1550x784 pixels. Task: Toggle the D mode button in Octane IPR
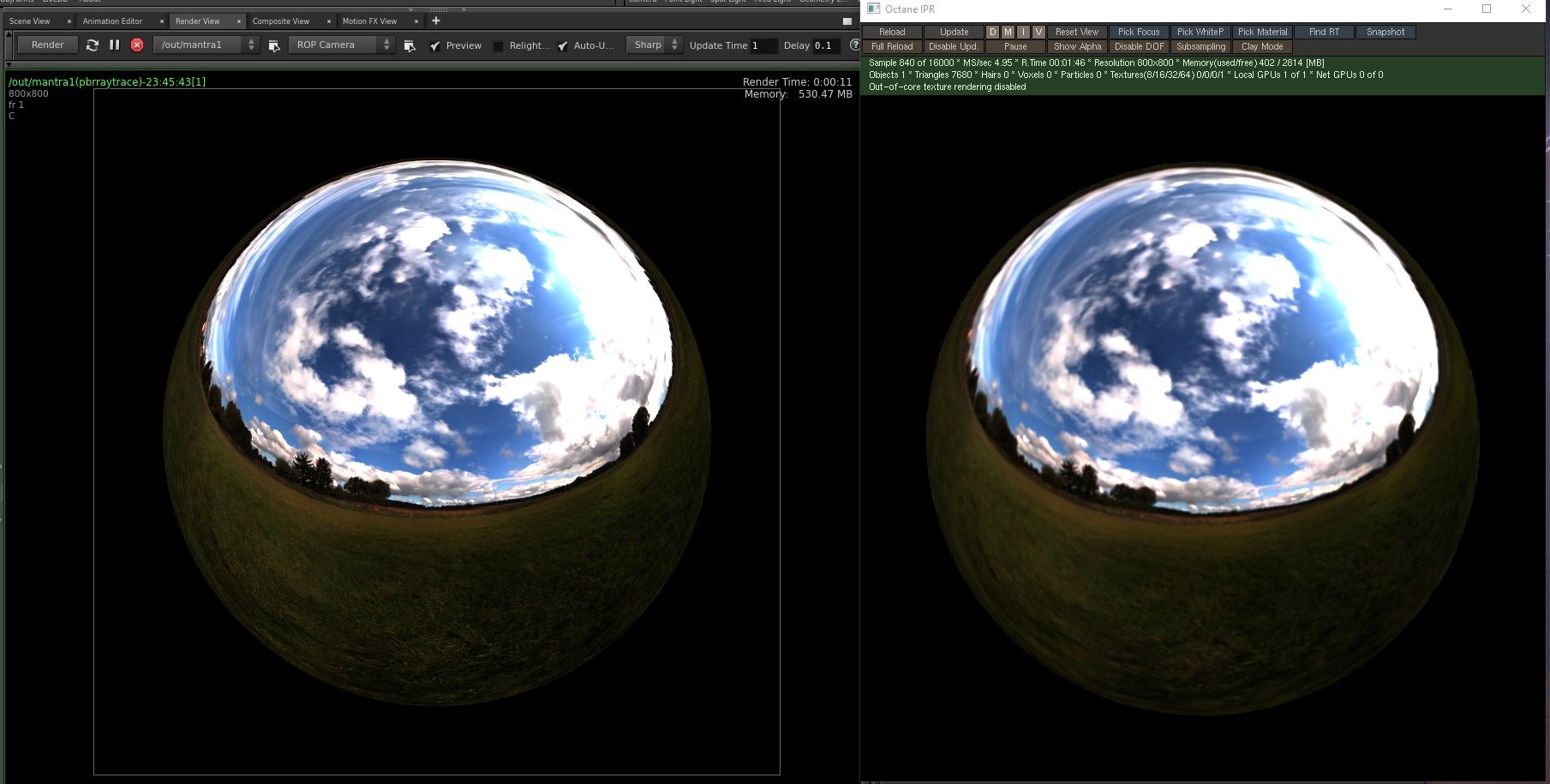click(992, 33)
